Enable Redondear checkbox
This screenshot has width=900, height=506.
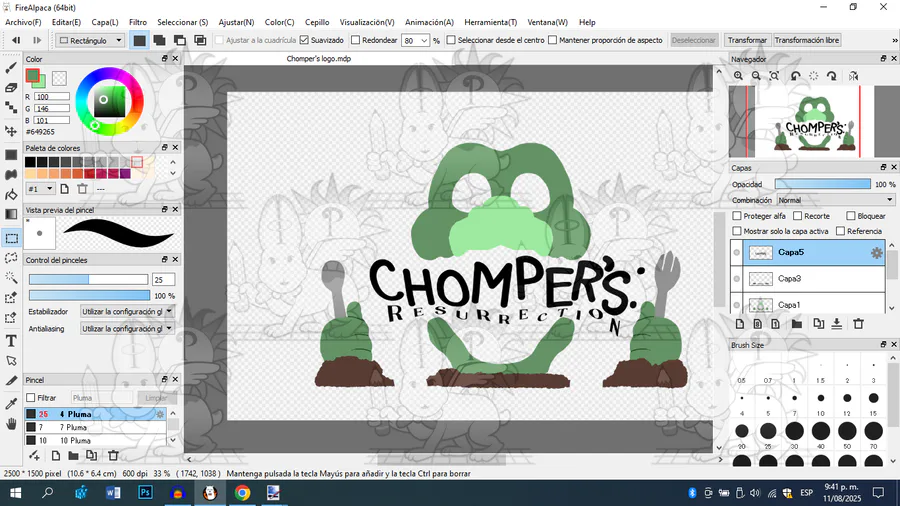tap(355, 40)
